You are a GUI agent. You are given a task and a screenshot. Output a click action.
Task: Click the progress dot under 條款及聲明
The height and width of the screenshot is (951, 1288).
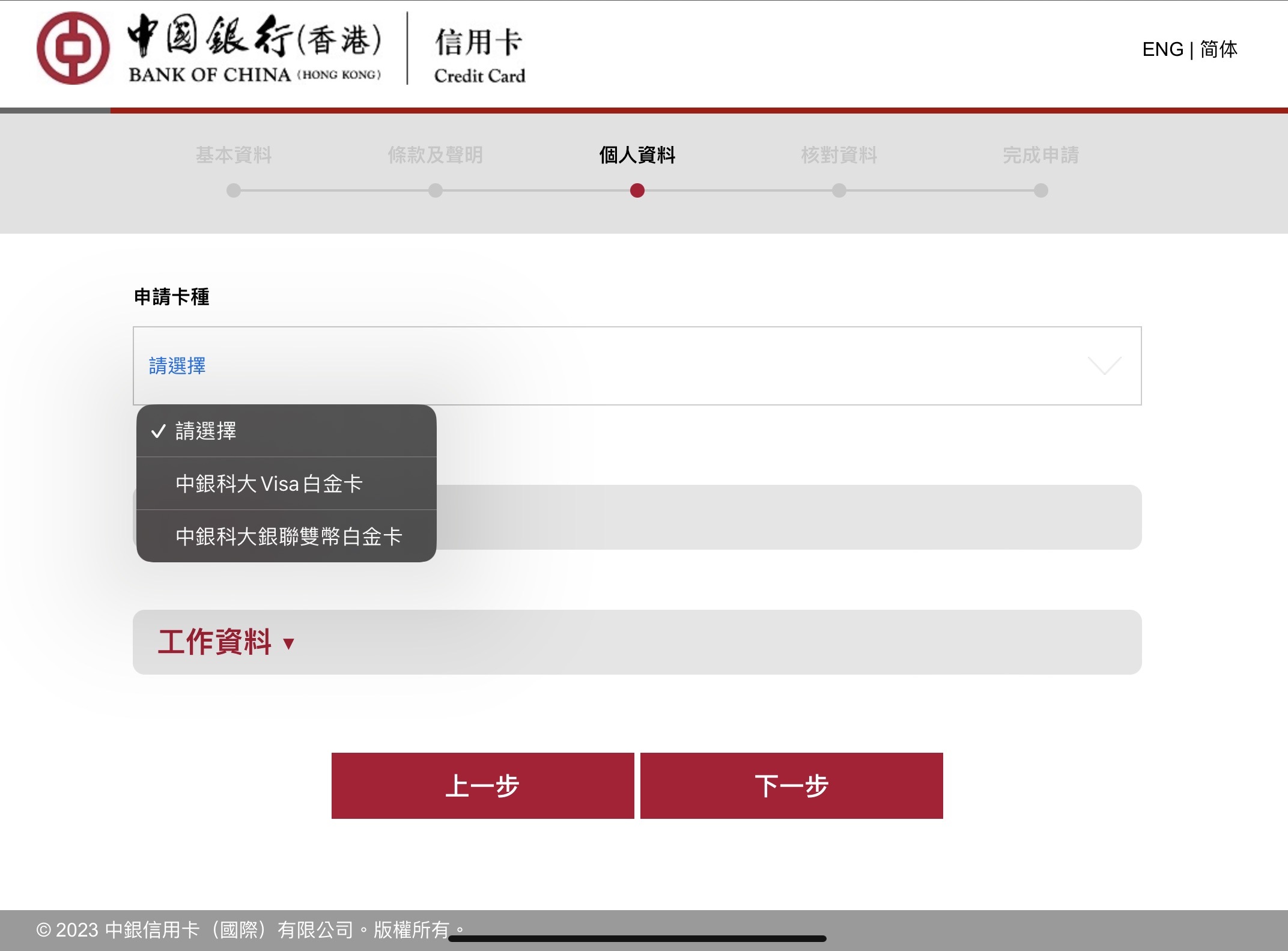tap(436, 190)
